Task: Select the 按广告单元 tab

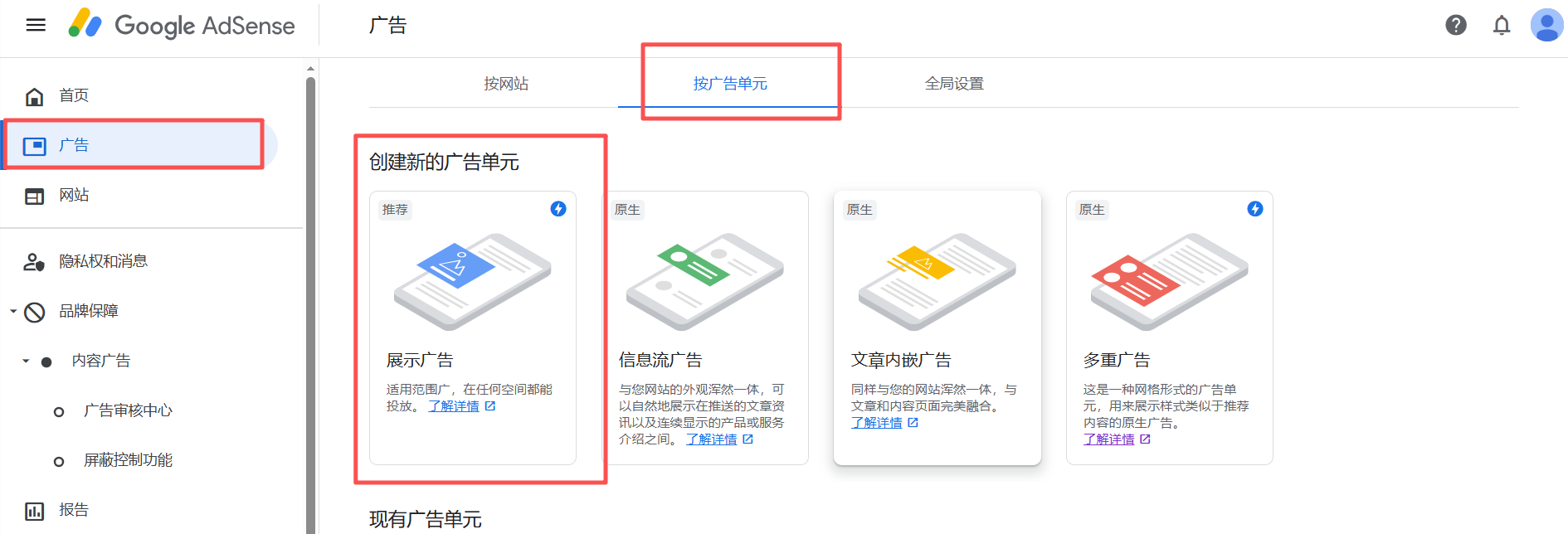Action: coord(730,84)
